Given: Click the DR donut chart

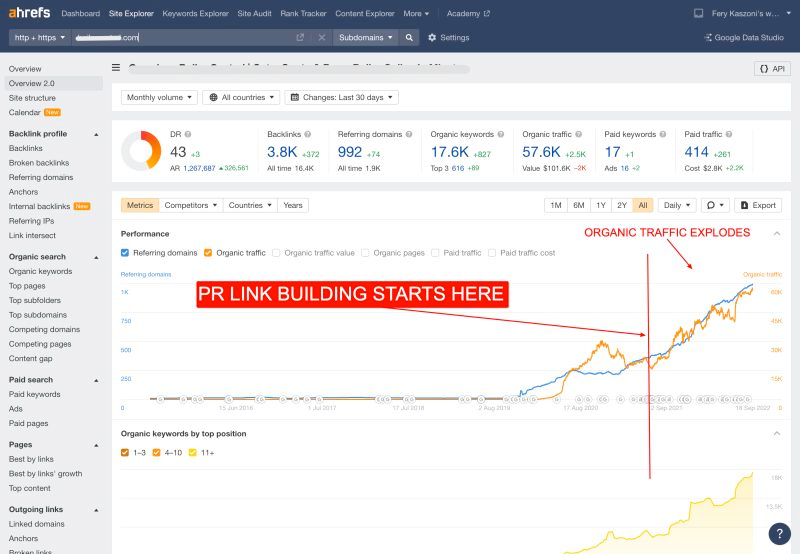Looking at the screenshot, I should [x=141, y=150].
